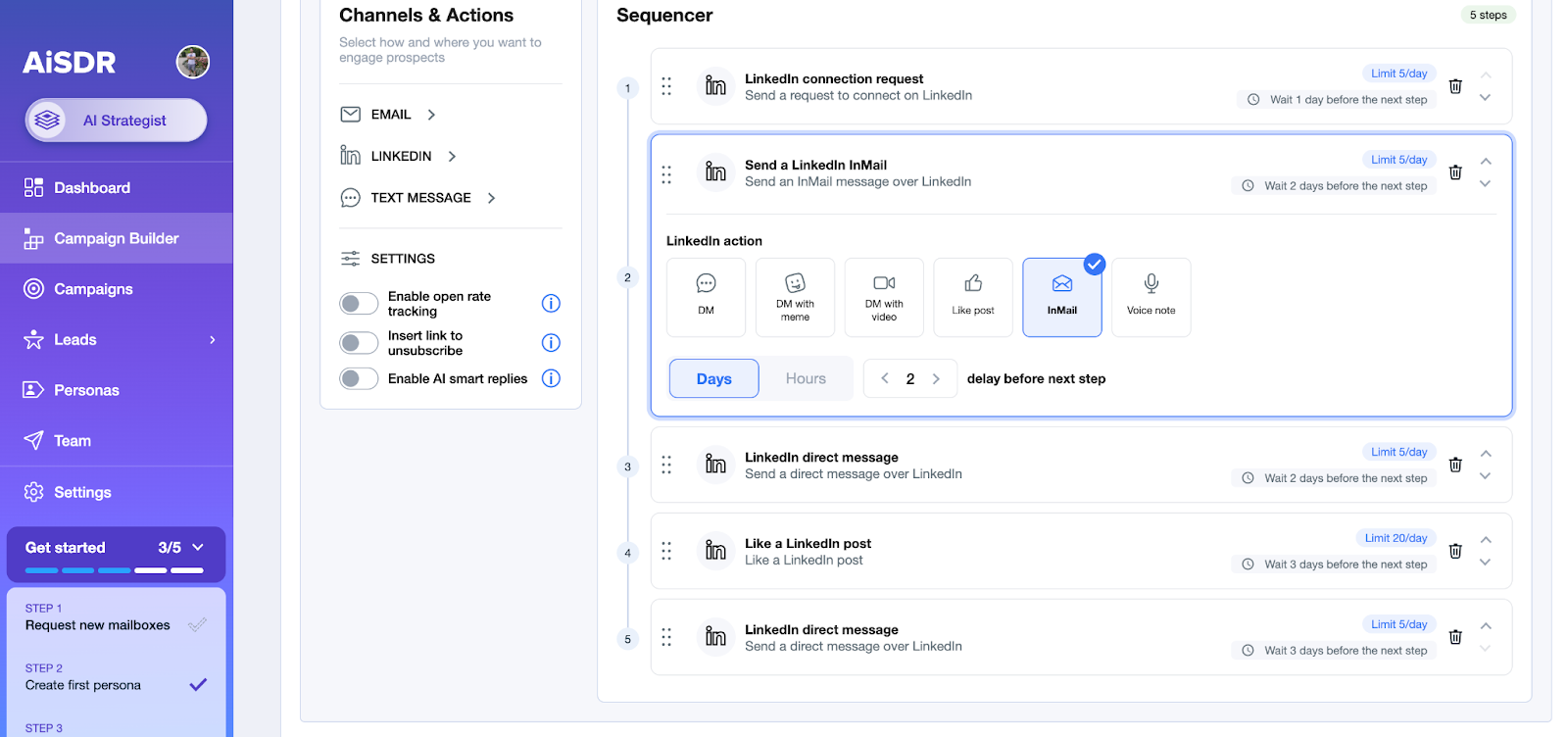Move Send a LinkedIn InMail step up
Viewport: 1568px width, 737px height.
[1486, 162]
